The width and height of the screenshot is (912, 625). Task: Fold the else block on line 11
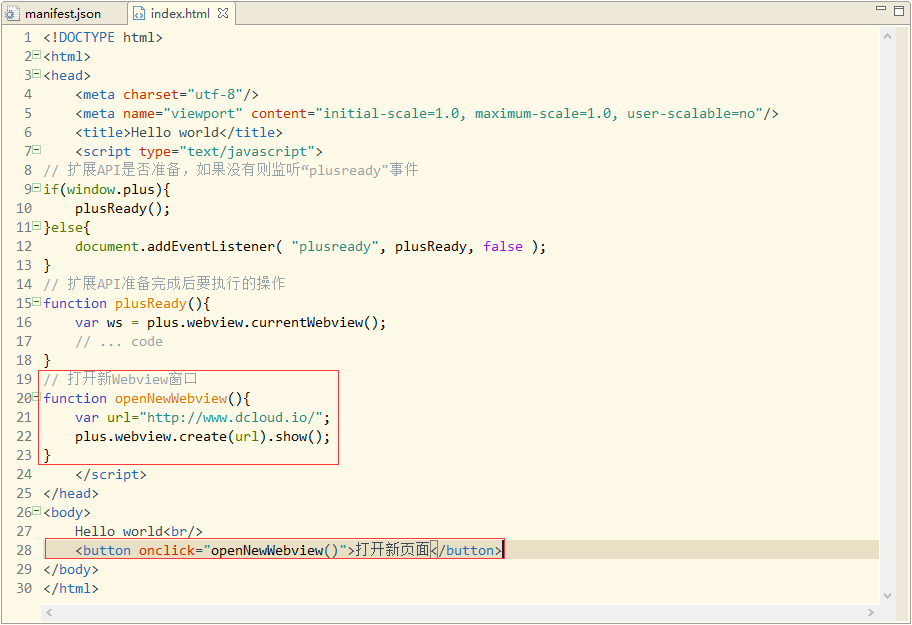37,227
